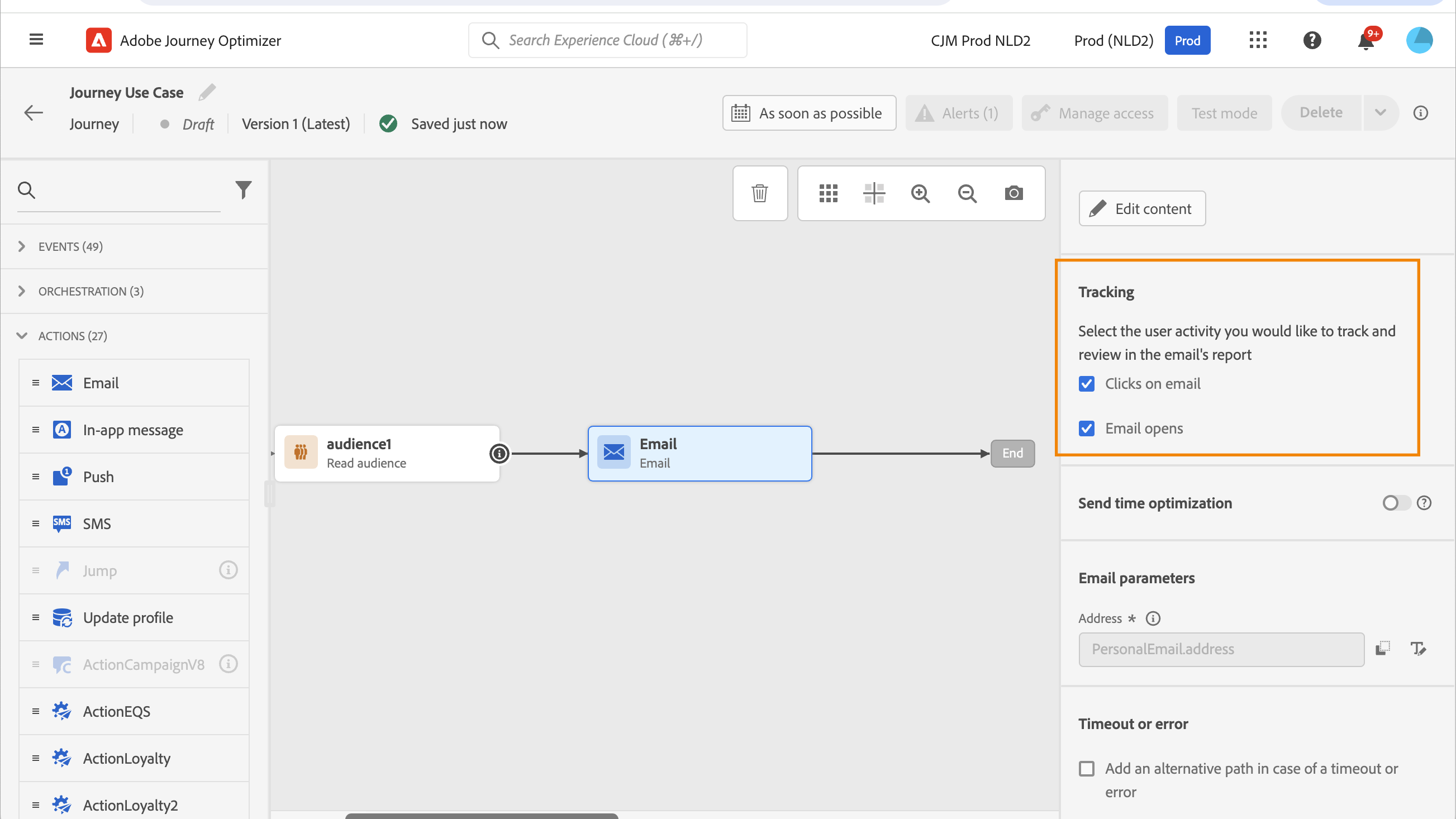Click the filter funnel icon in palette
Image resolution: width=1456 pixels, height=819 pixels.
point(243,190)
